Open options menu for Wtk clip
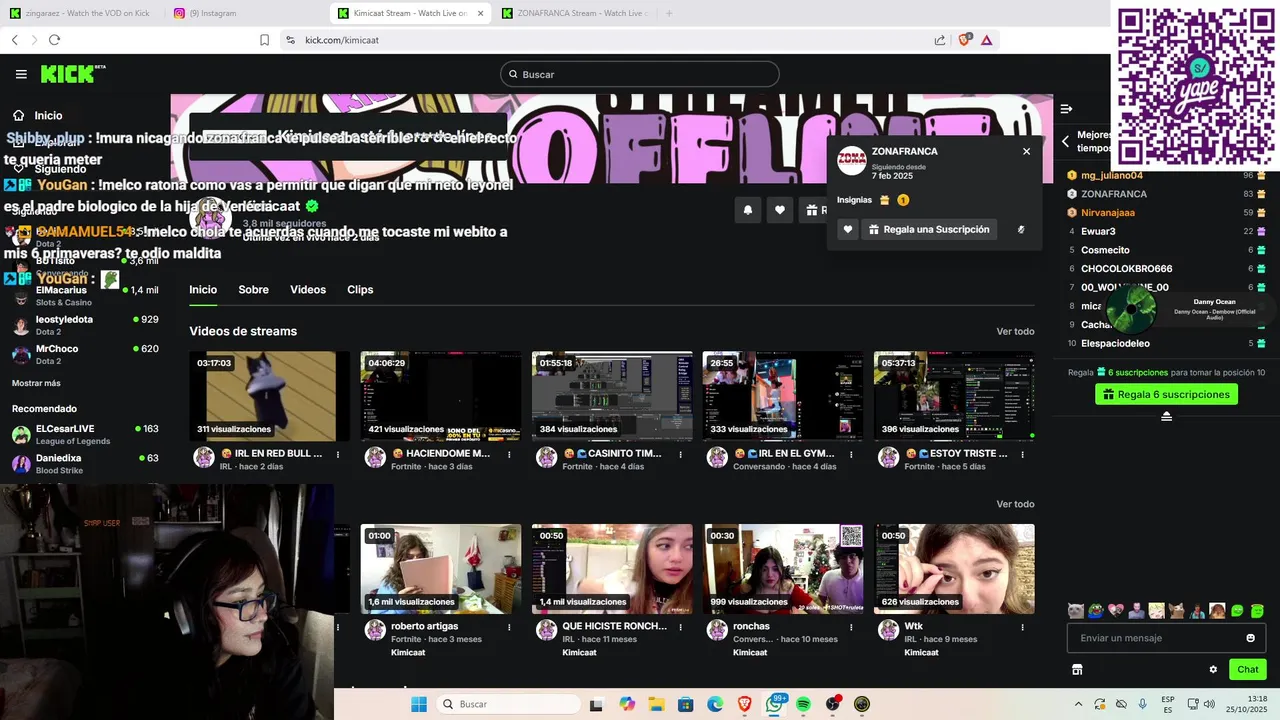The height and width of the screenshot is (720, 1280). coord(1022,627)
